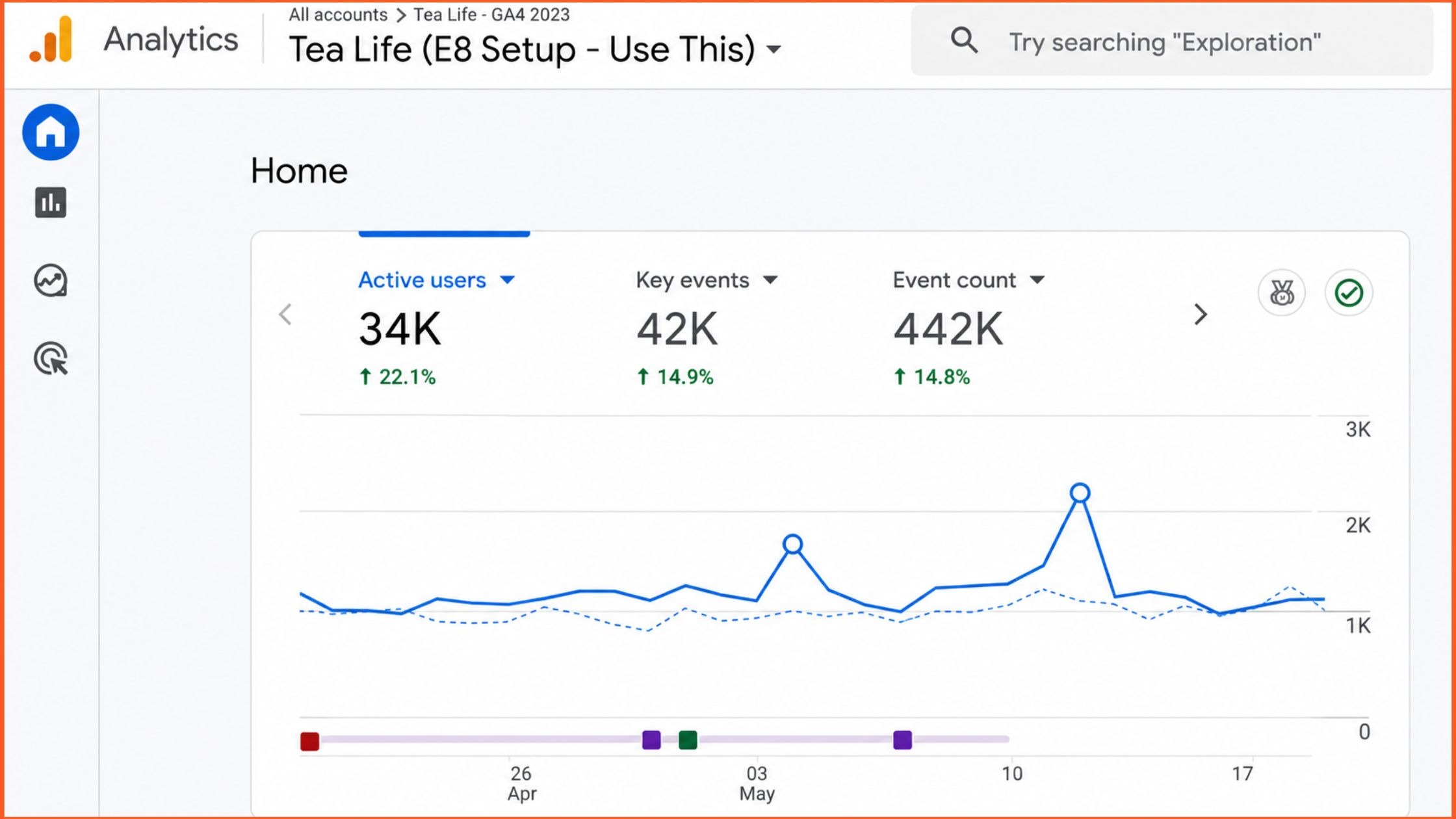Click the Tea Life - GA4 2023 breadcrumb
Viewport: 1456px width, 819px height.
coord(491,14)
